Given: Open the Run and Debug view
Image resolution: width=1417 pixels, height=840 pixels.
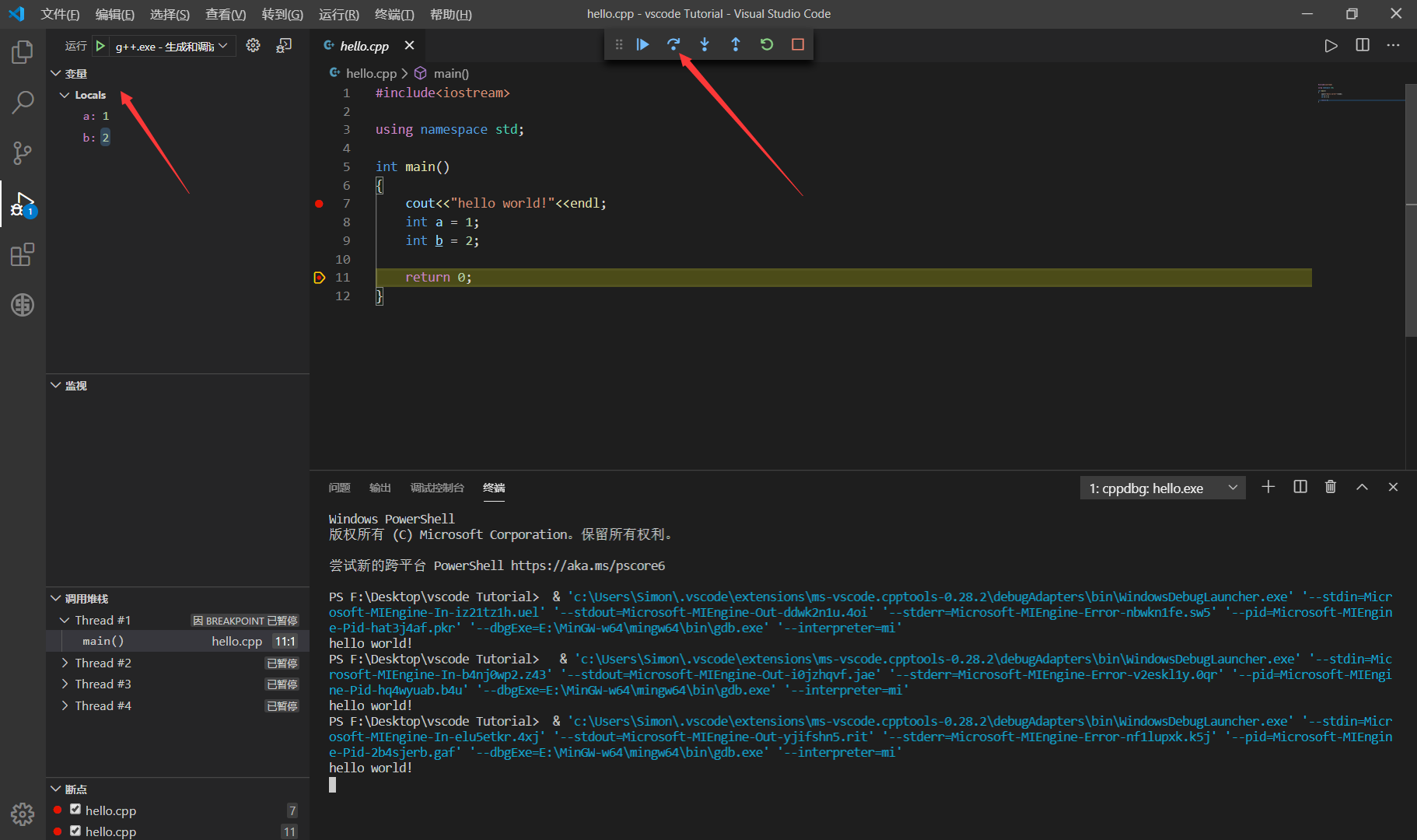Looking at the screenshot, I should click(x=23, y=204).
